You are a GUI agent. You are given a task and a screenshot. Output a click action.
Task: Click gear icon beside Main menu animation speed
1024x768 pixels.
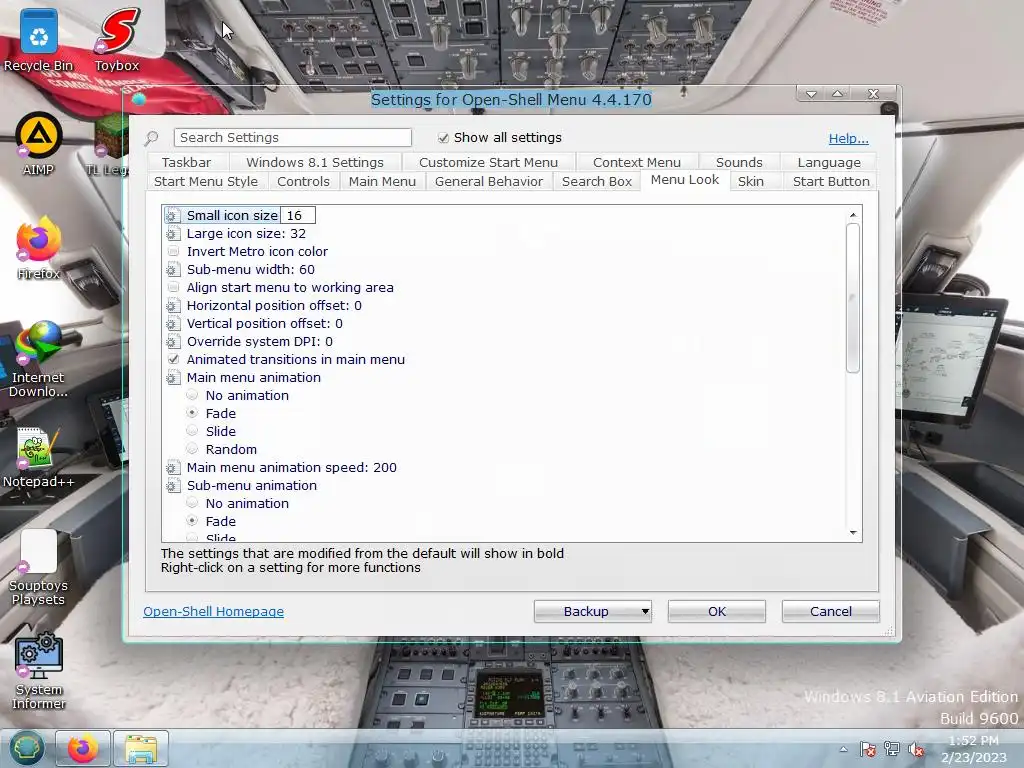point(172,468)
